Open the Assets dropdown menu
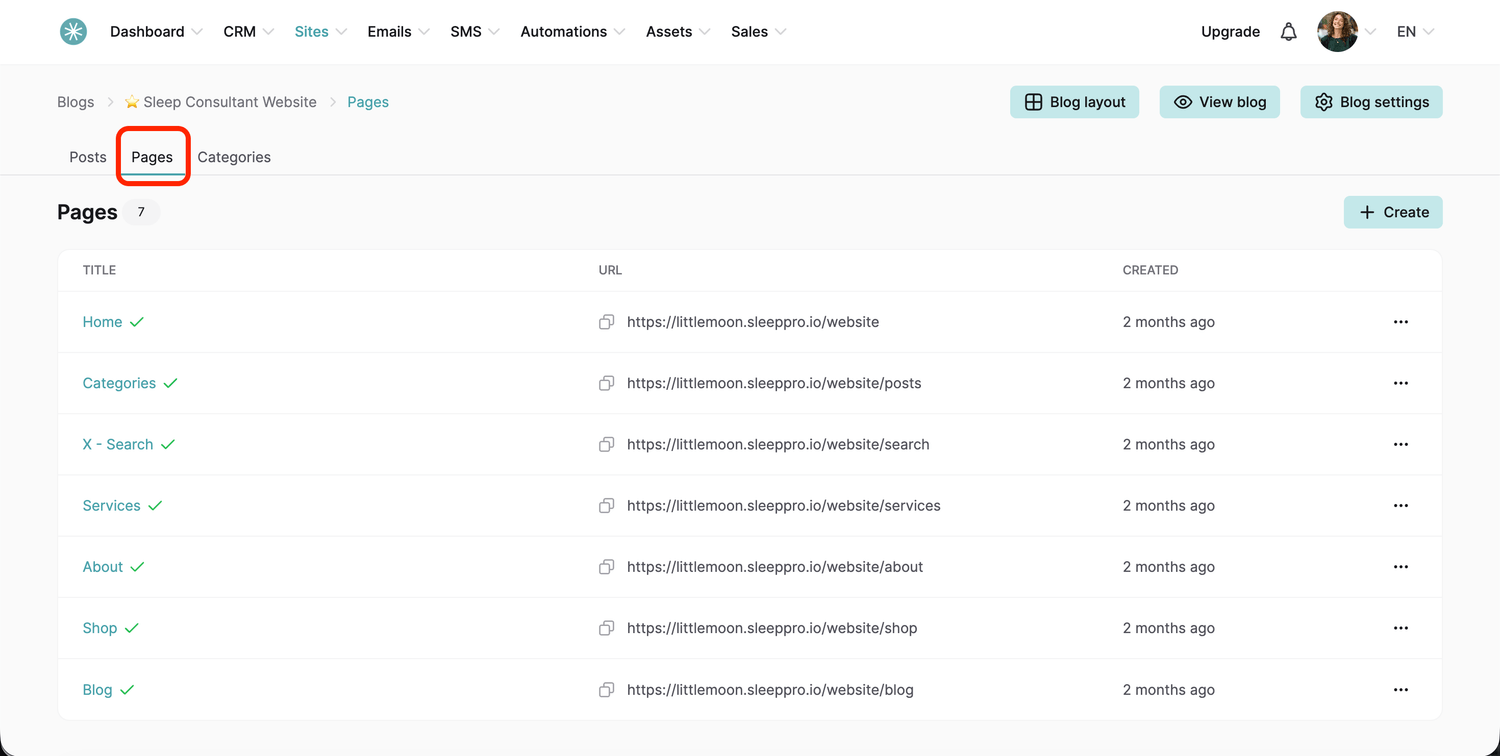The image size is (1500, 756). (678, 32)
